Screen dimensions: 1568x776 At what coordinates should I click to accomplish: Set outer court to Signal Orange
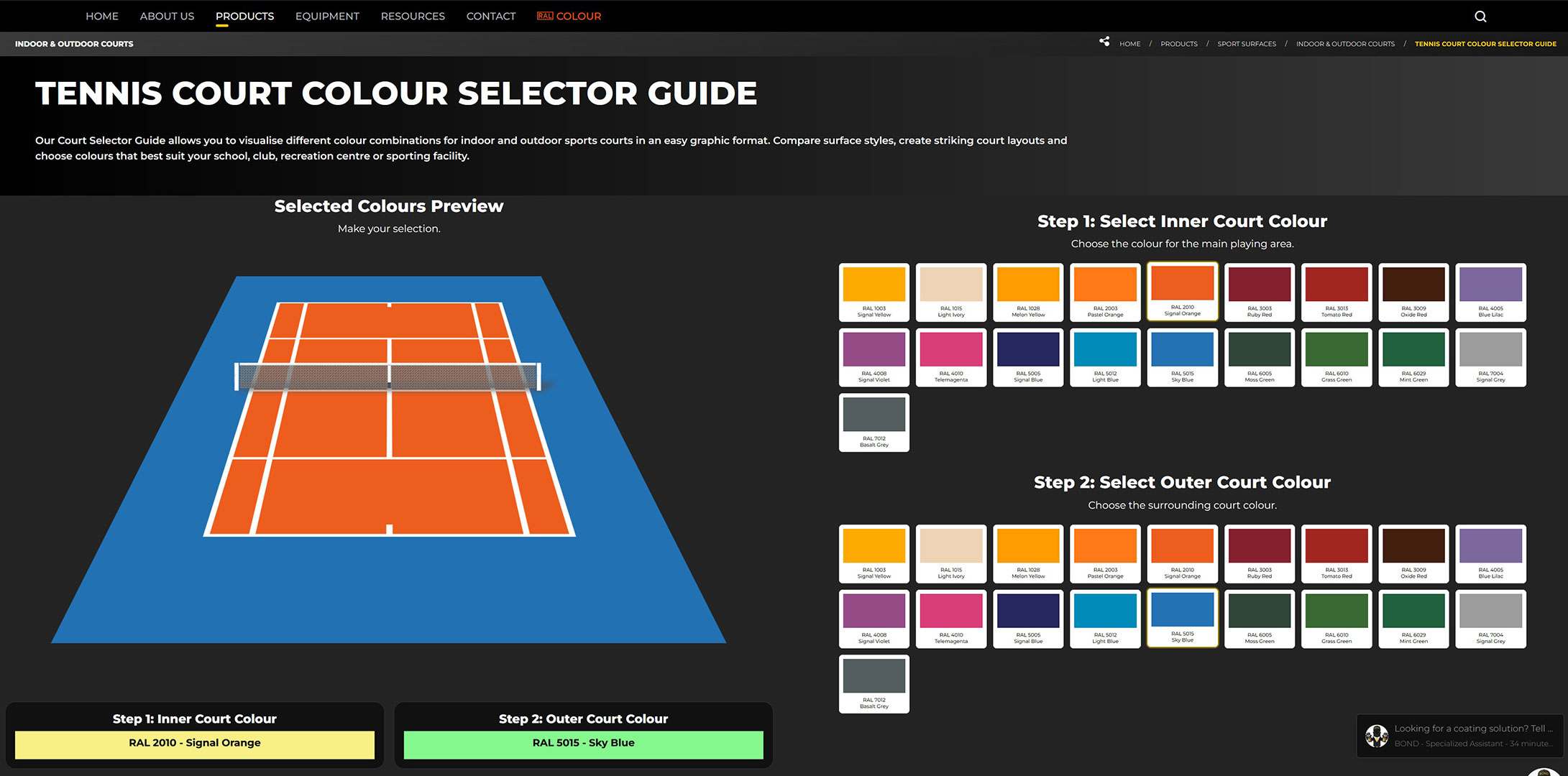click(x=1183, y=554)
